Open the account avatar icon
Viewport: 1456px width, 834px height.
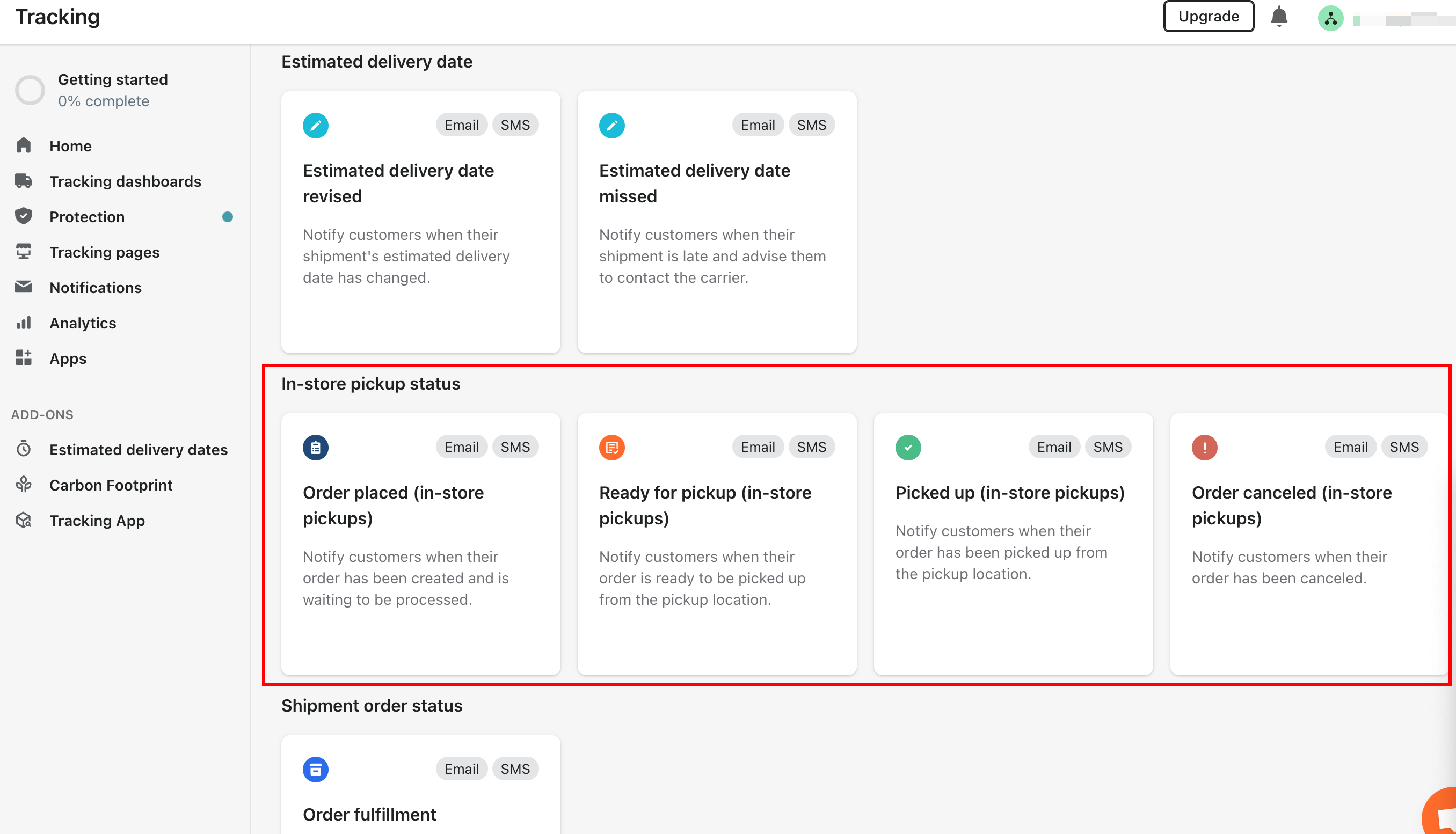pyautogui.click(x=1330, y=18)
